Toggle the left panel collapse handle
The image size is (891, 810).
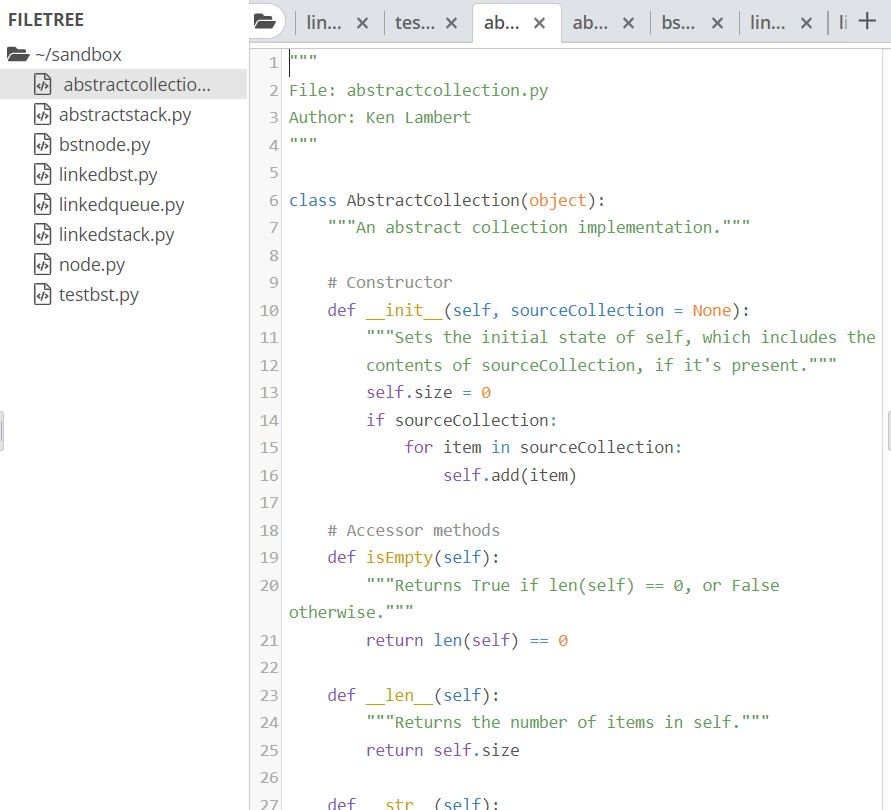pos(4,430)
